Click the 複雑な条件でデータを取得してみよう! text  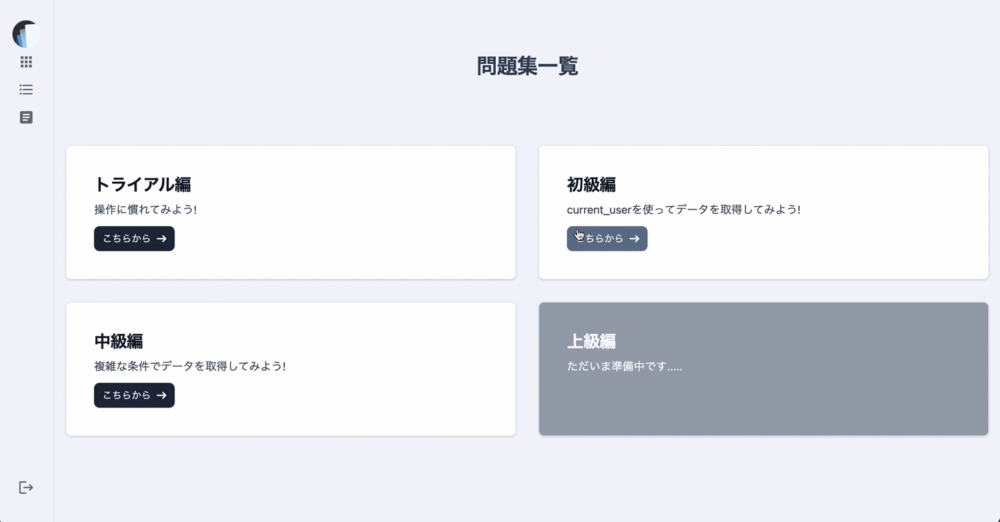(190, 366)
